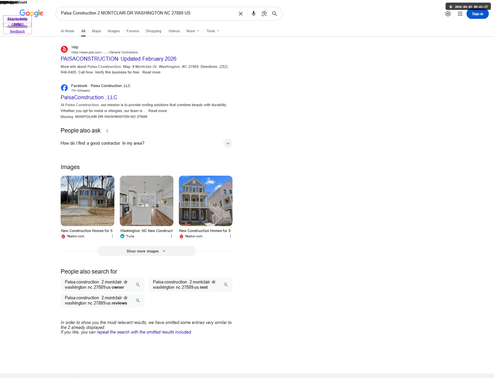Search related query ending in 'rent'
Image resolution: width=500 pixels, height=378 pixels.
190,285
